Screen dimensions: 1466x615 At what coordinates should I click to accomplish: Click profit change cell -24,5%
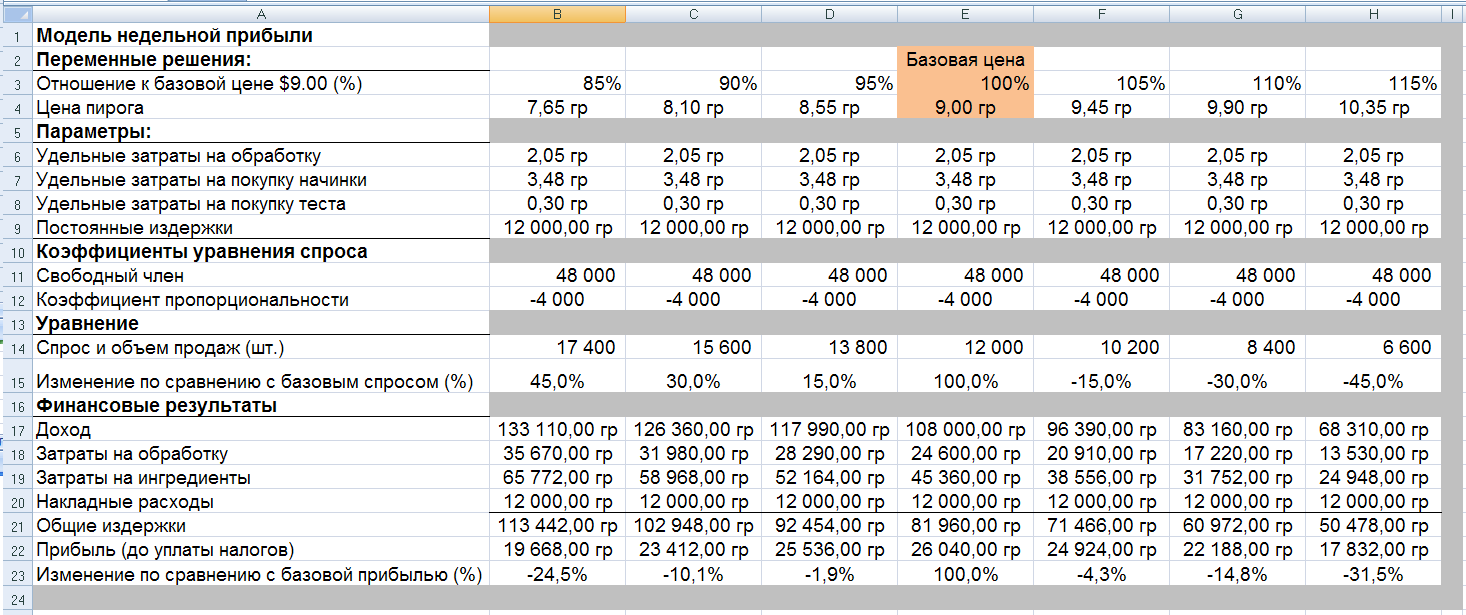tap(557, 574)
